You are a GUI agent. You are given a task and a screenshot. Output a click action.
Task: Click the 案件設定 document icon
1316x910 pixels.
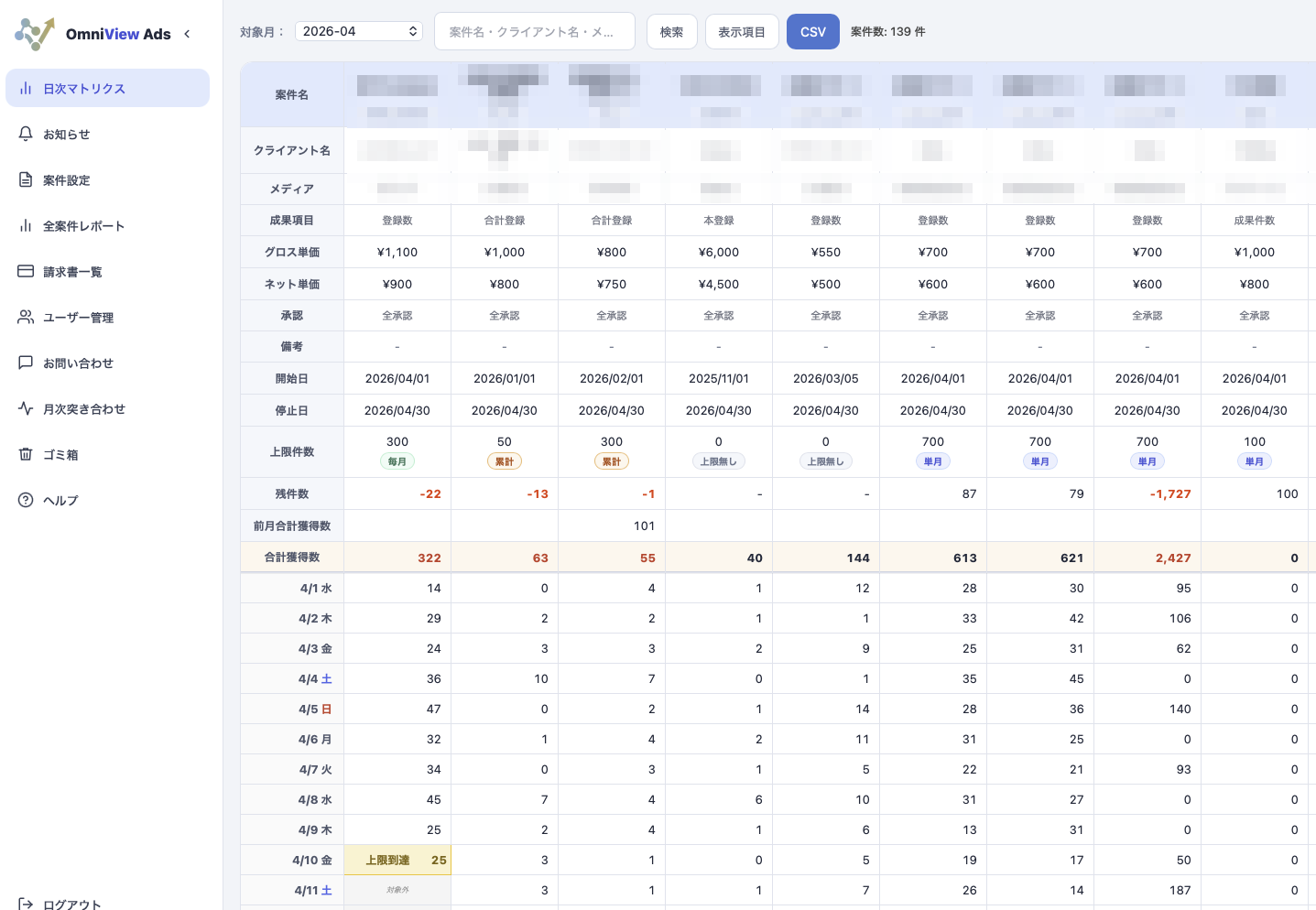tap(26, 179)
